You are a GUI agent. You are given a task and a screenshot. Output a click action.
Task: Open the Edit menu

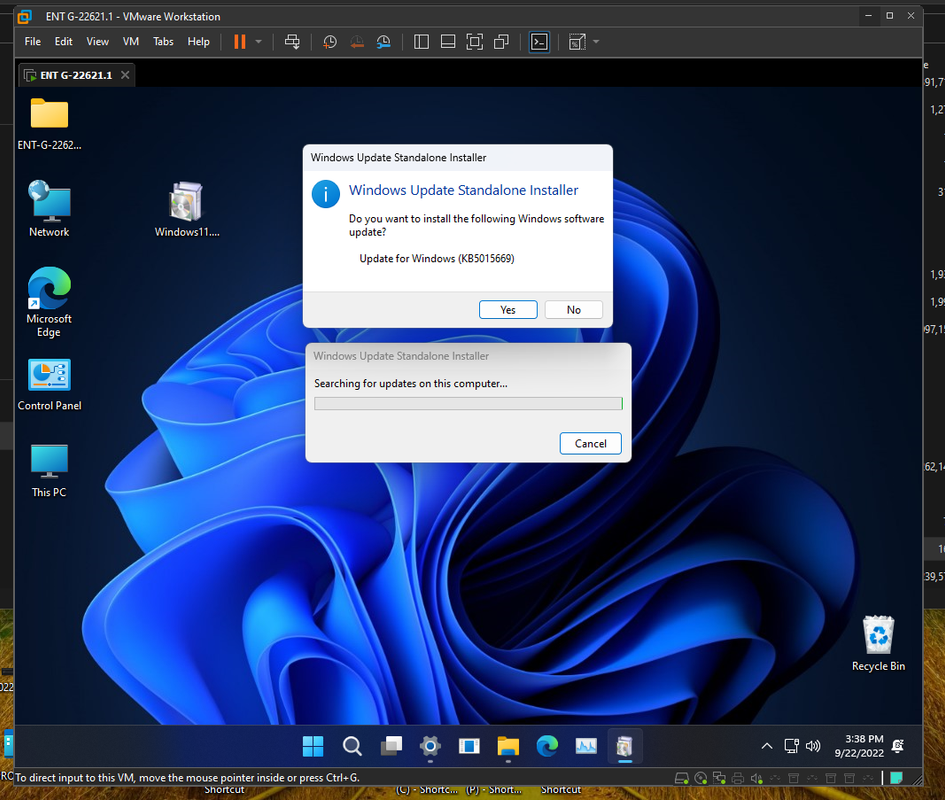coord(63,42)
